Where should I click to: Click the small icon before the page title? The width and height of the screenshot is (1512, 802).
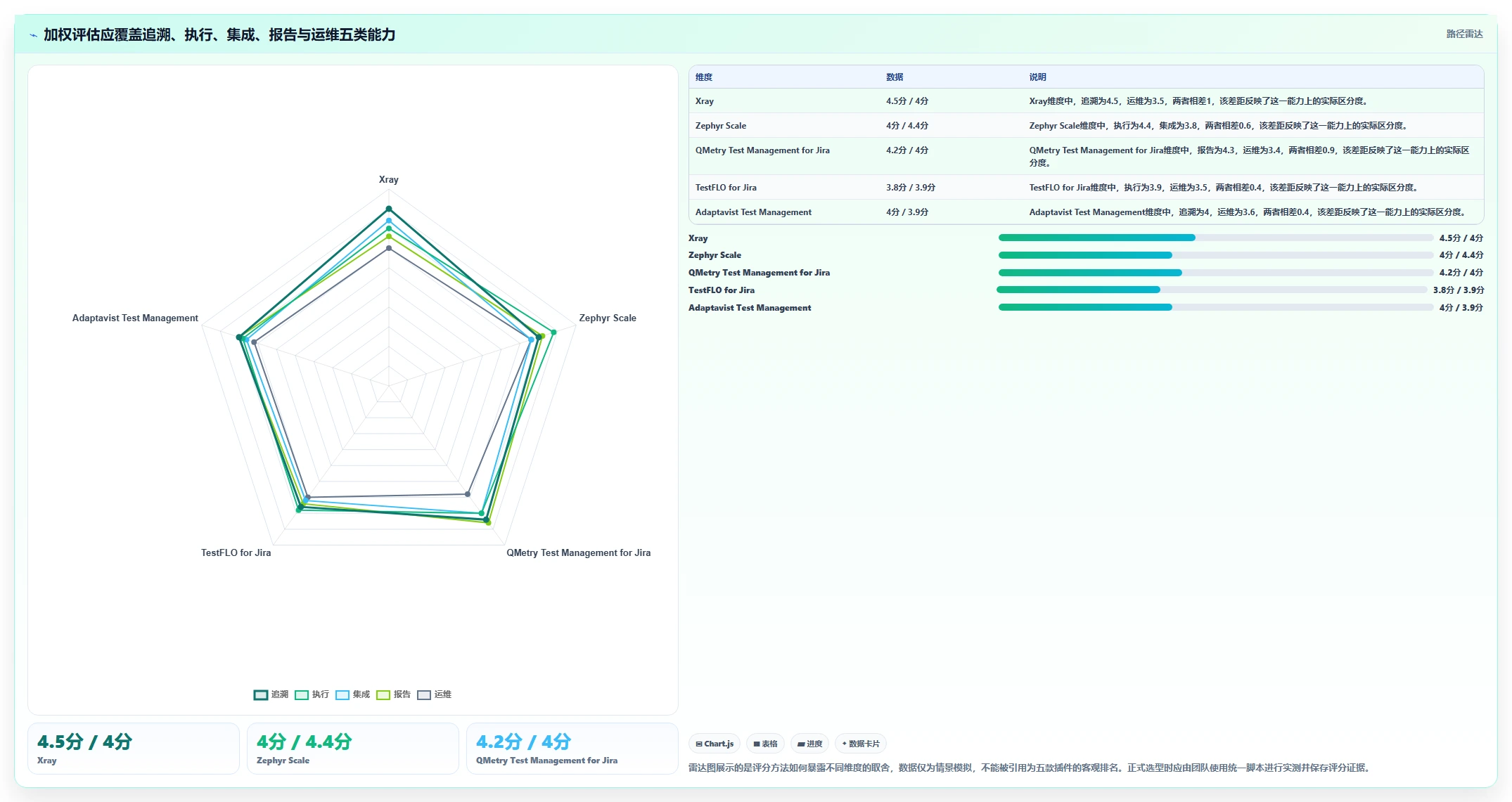pos(33,35)
